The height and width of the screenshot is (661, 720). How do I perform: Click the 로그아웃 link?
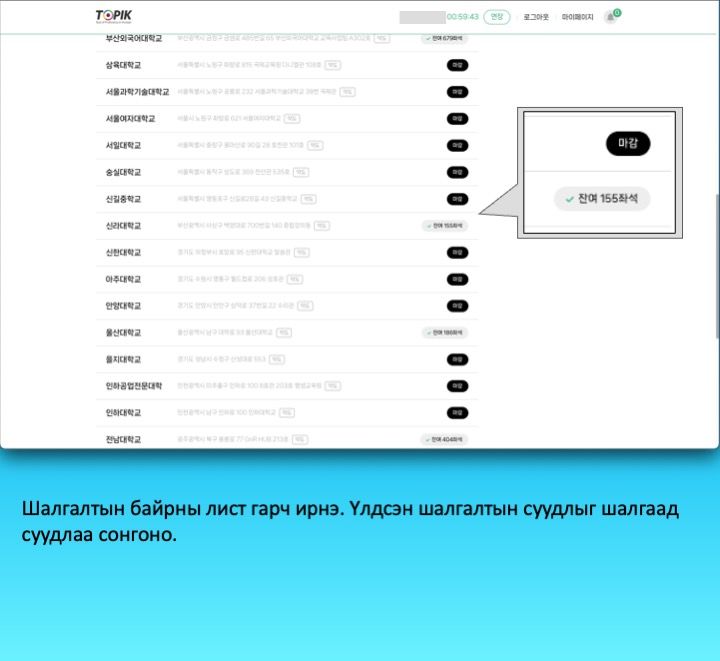point(536,17)
